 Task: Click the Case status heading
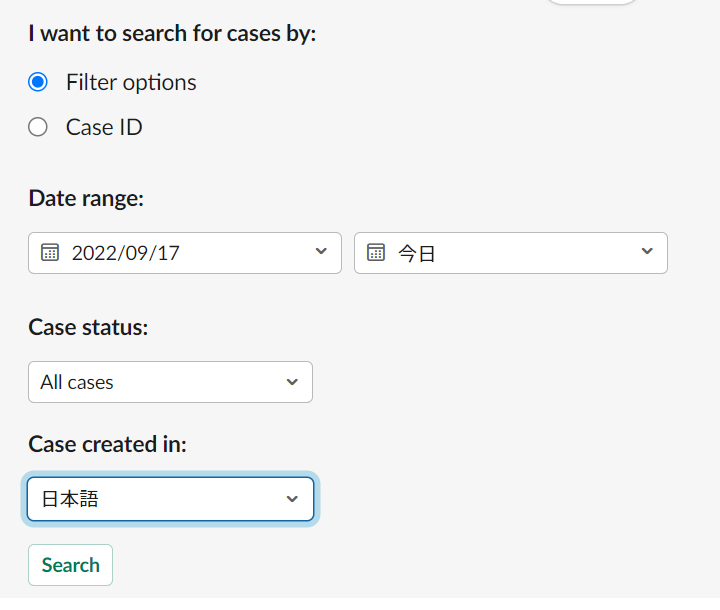tap(88, 328)
